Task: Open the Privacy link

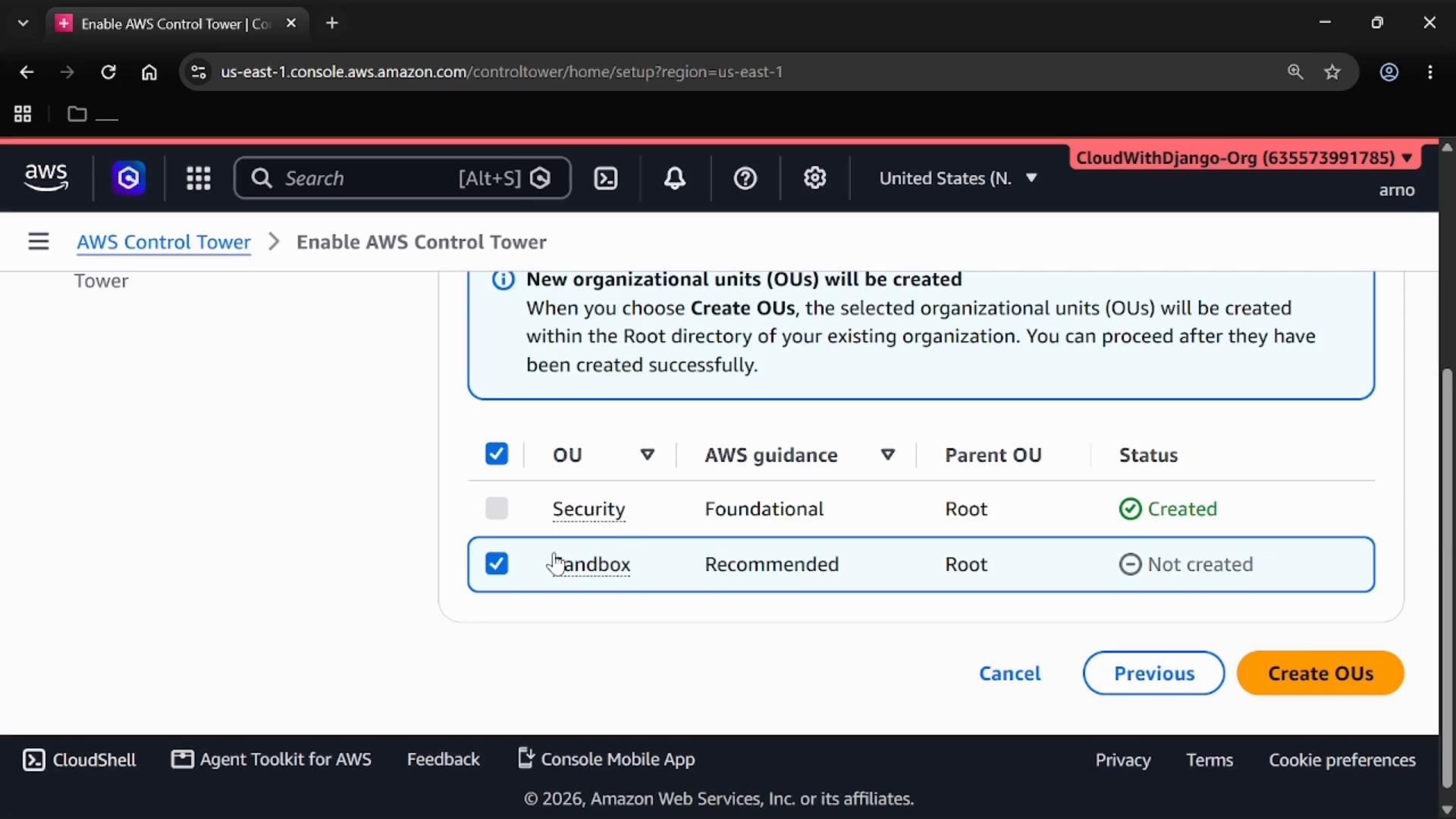Action: pos(1123,760)
